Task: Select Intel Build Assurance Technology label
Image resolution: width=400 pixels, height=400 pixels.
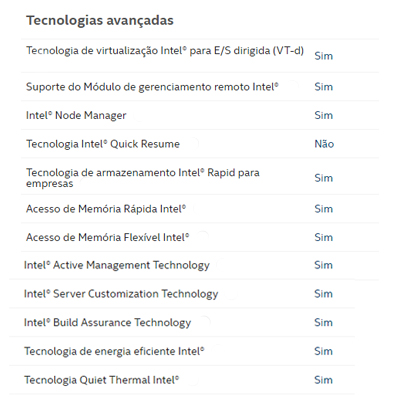Action: tap(107, 323)
